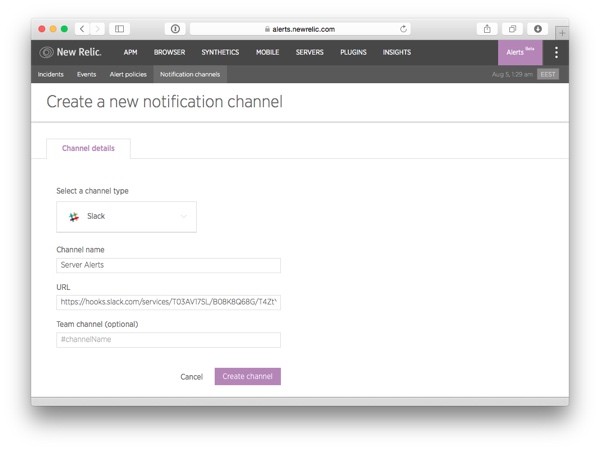The height and width of the screenshot is (451, 600).
Task: Toggle the Safari sidebar icon
Action: pos(119,29)
